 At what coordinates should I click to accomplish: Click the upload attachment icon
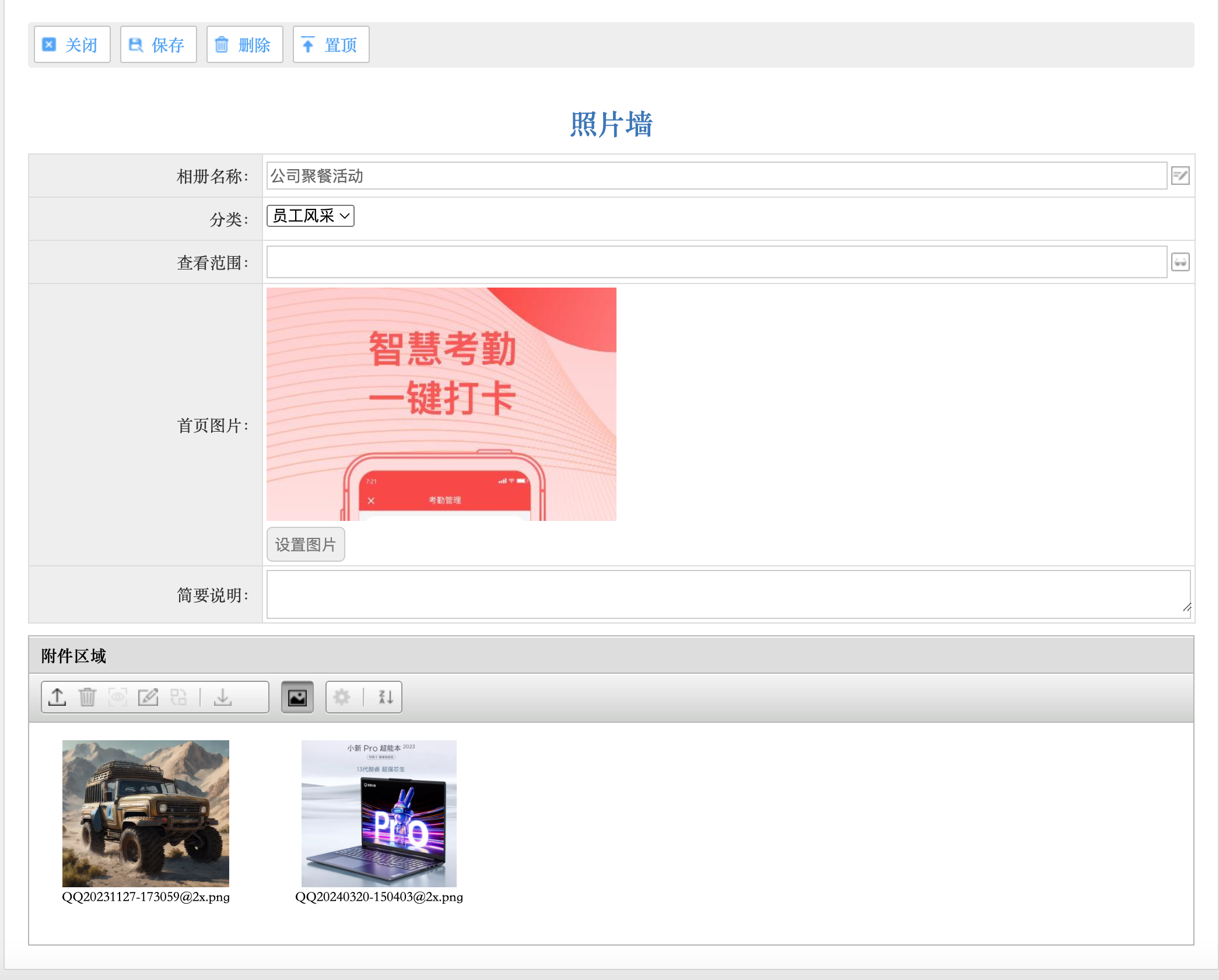pos(57,697)
